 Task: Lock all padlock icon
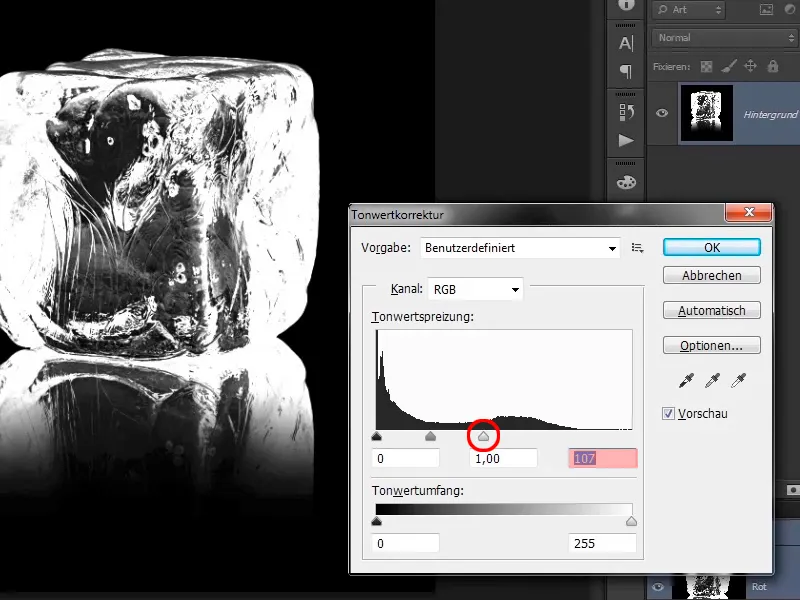click(773, 66)
